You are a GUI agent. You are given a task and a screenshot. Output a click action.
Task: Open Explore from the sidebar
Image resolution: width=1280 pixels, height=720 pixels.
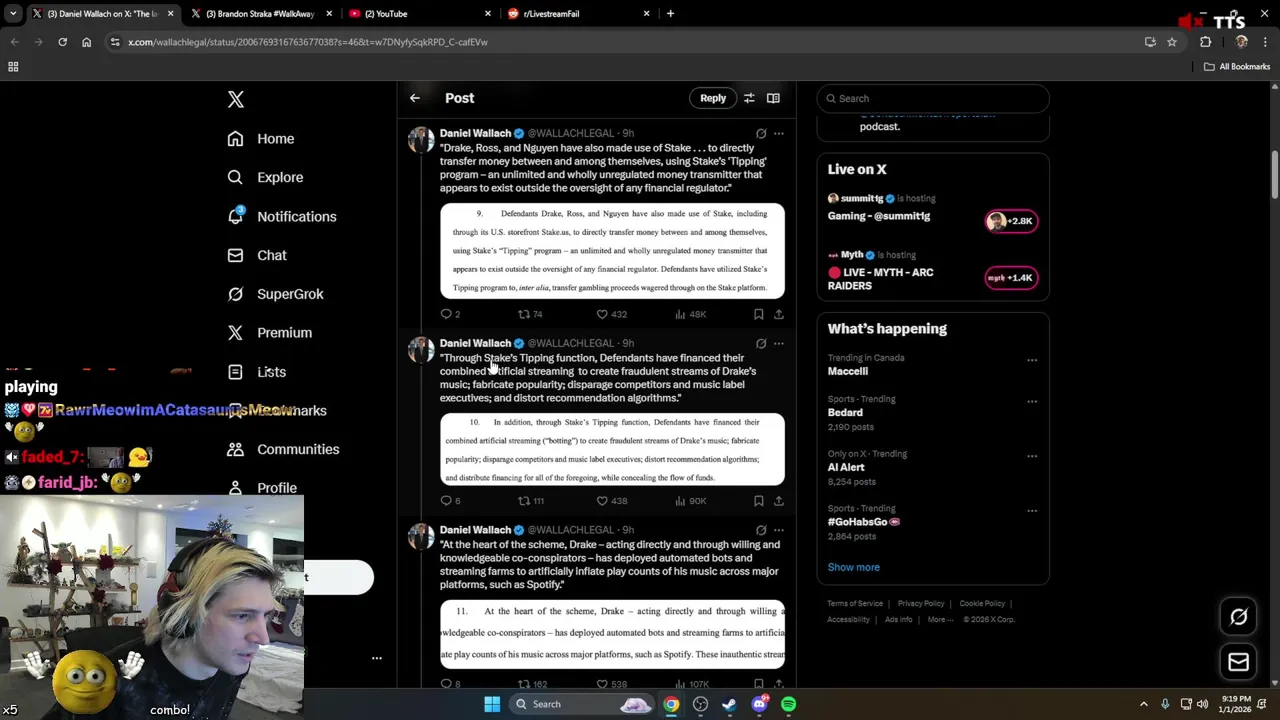(265, 177)
